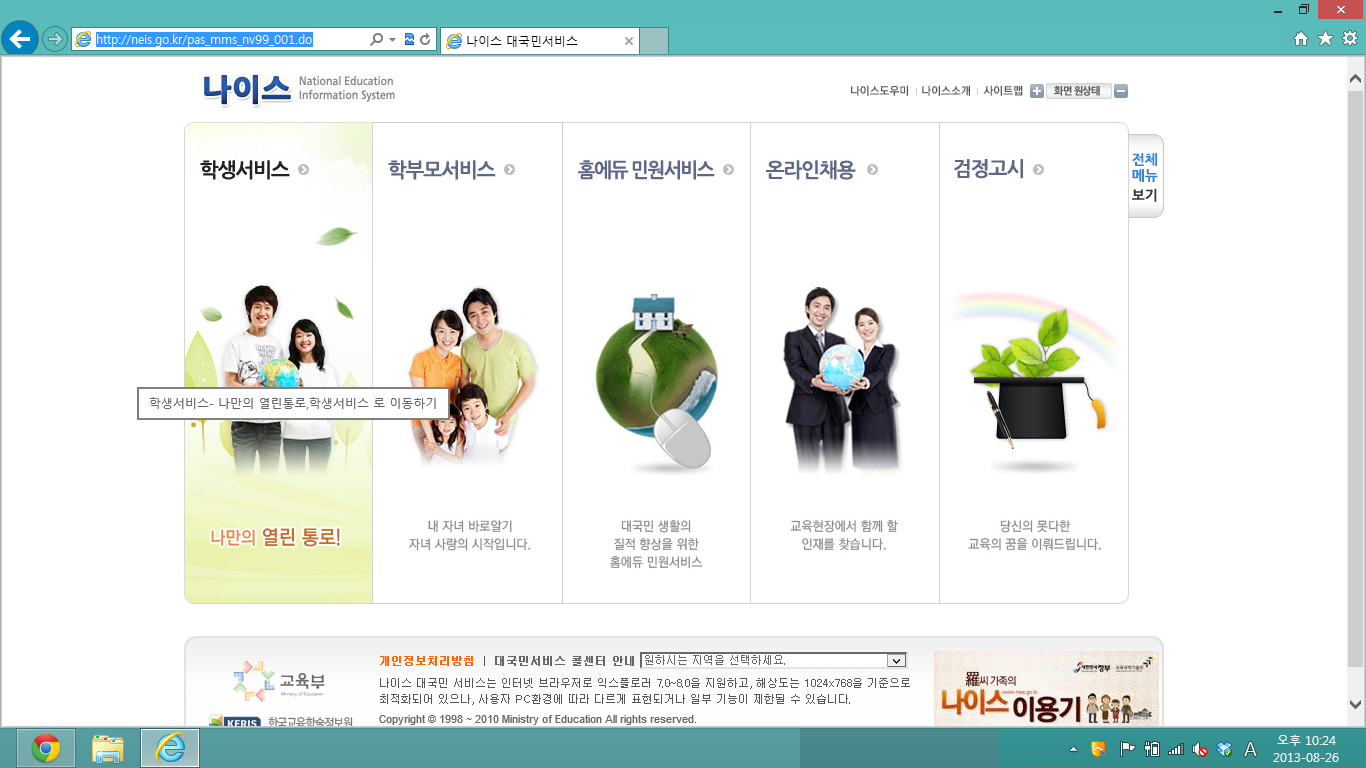Click 대국민서비스 콜센터 안내 label
The image size is (1366, 768).
(565, 661)
